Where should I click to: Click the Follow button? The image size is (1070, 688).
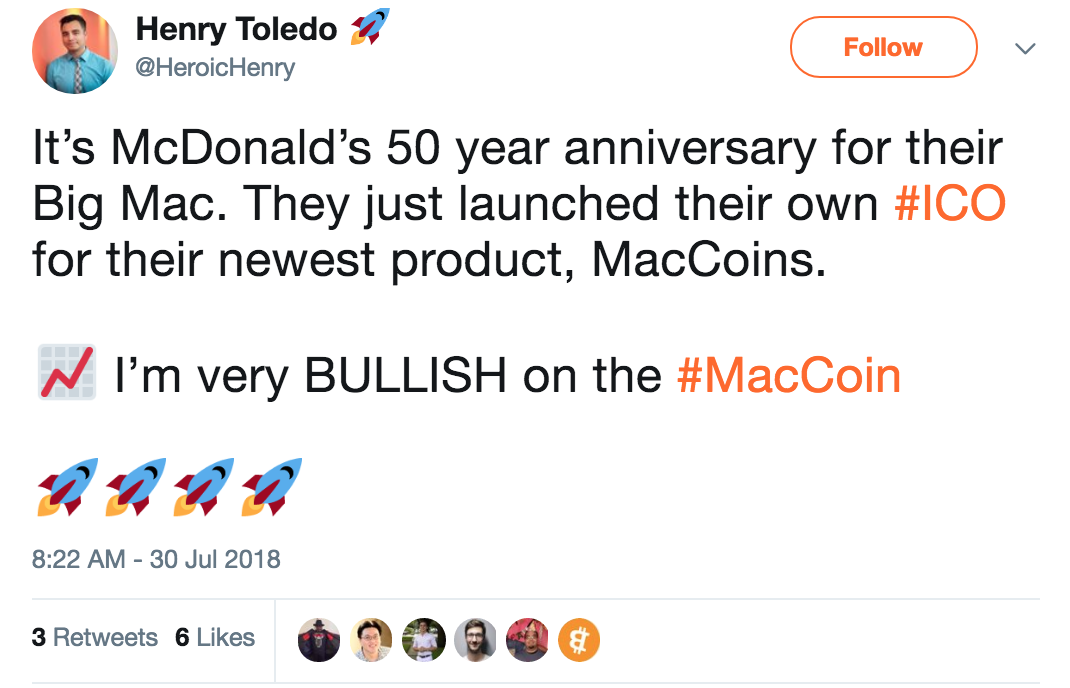click(882, 47)
